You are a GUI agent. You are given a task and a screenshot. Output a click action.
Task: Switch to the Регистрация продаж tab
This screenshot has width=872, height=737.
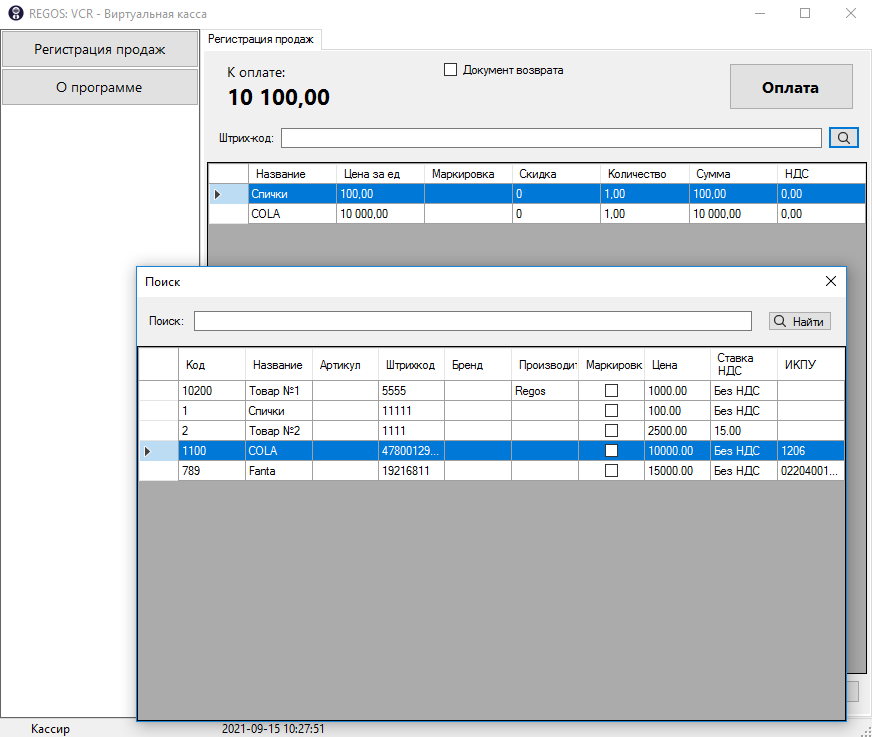(x=260, y=39)
